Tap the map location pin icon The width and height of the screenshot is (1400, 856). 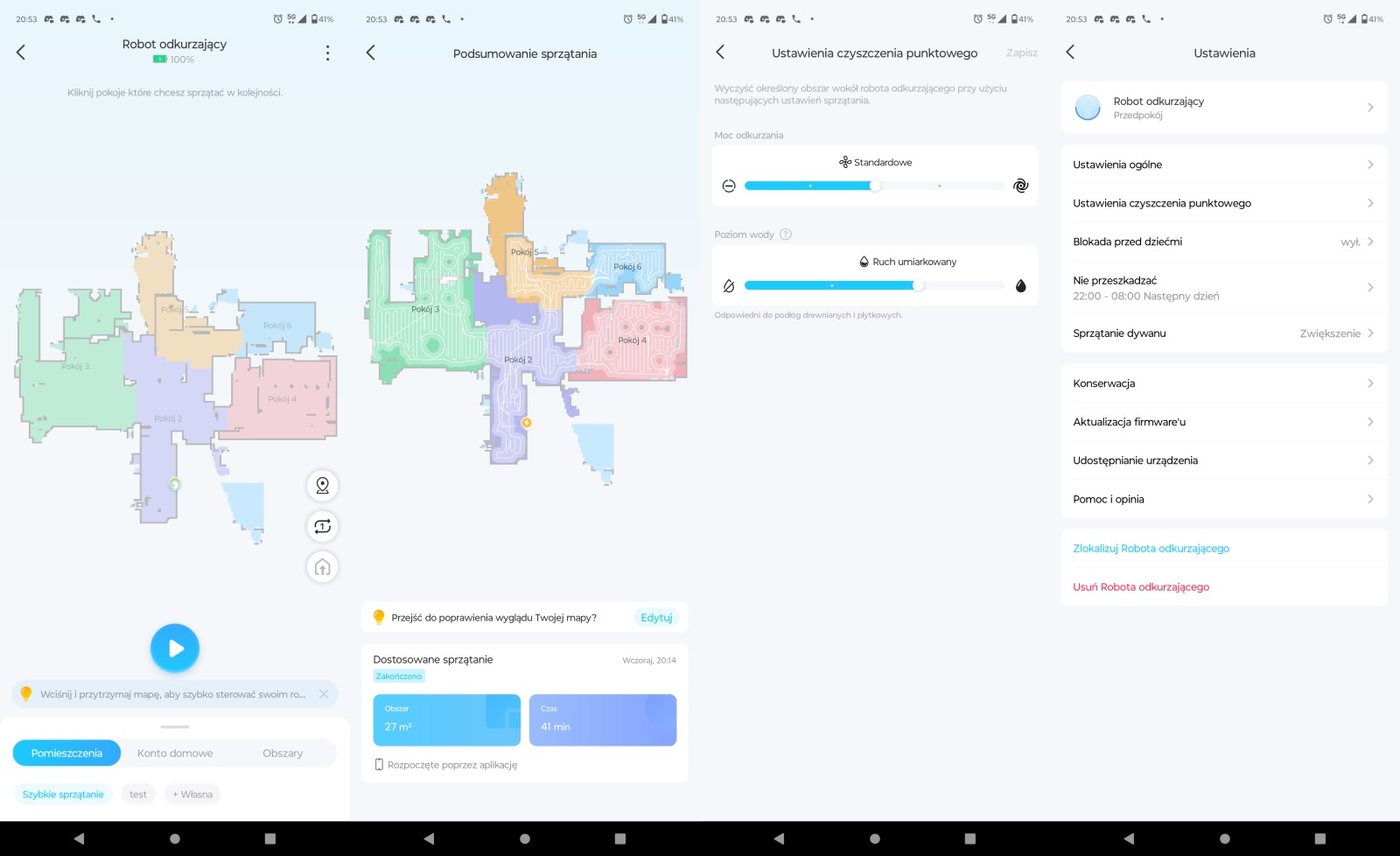pyautogui.click(x=322, y=486)
